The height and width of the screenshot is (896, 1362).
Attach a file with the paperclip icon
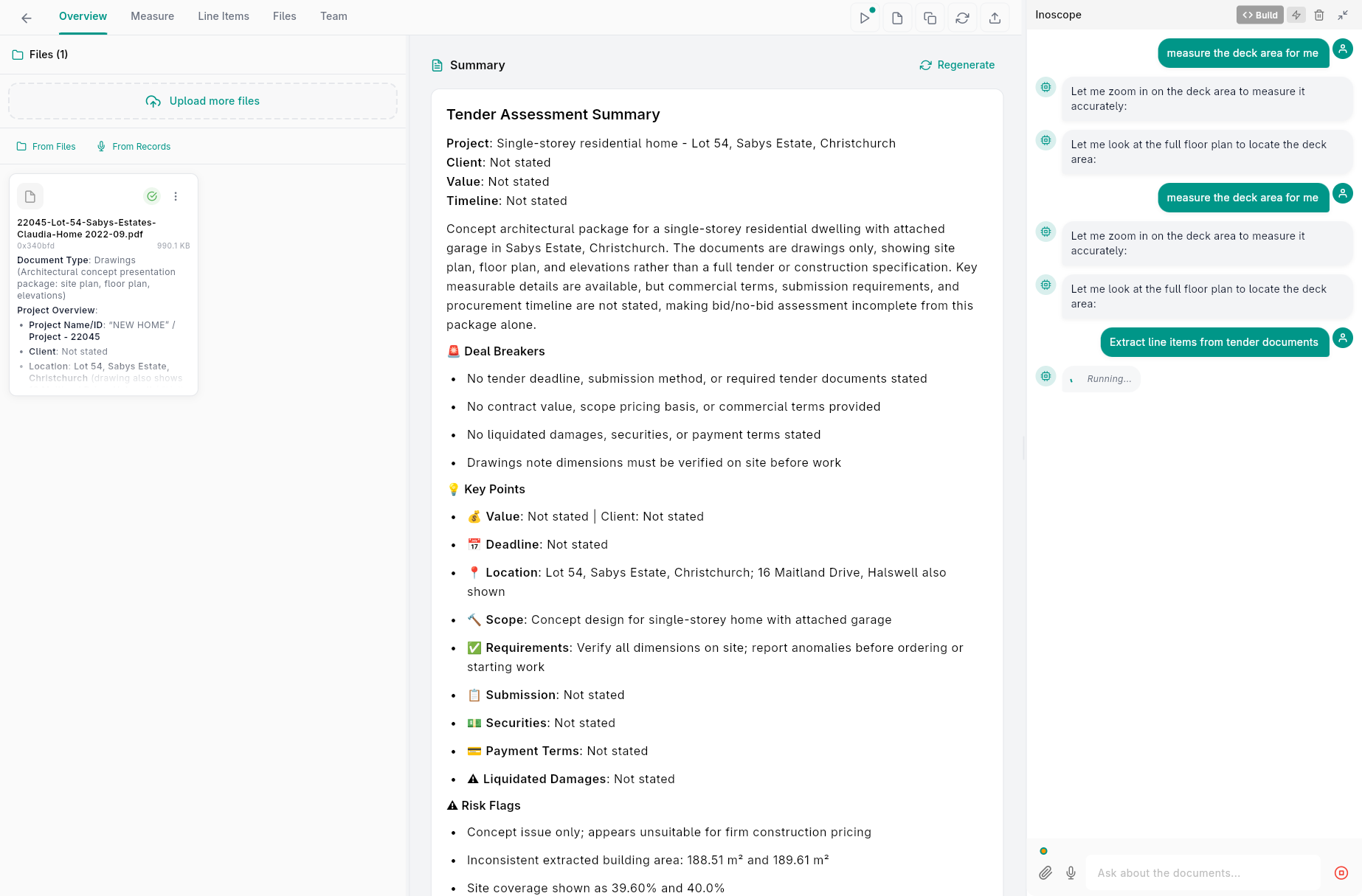click(1045, 872)
